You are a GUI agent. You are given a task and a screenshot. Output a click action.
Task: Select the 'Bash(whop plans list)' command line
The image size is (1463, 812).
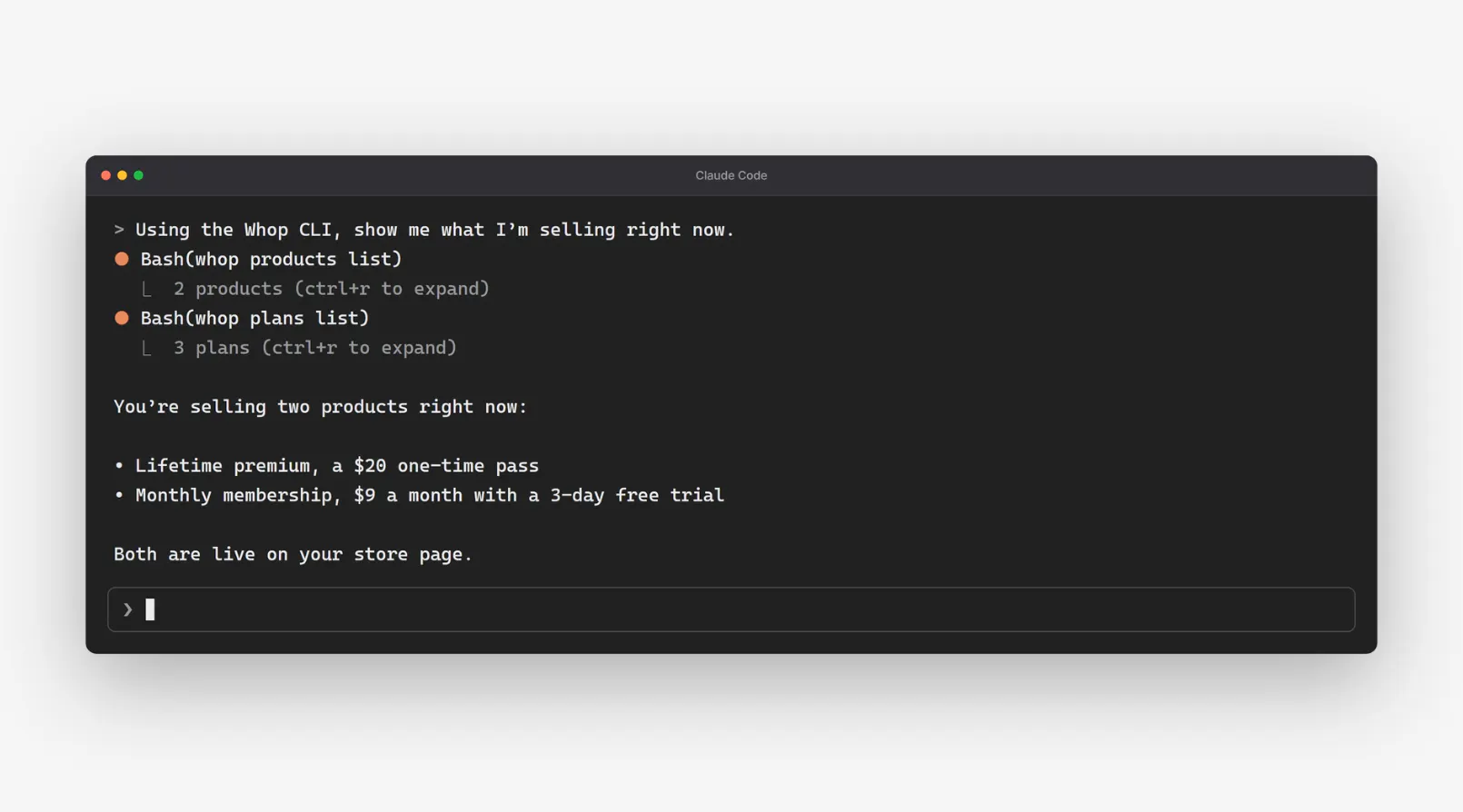pyautogui.click(x=255, y=318)
